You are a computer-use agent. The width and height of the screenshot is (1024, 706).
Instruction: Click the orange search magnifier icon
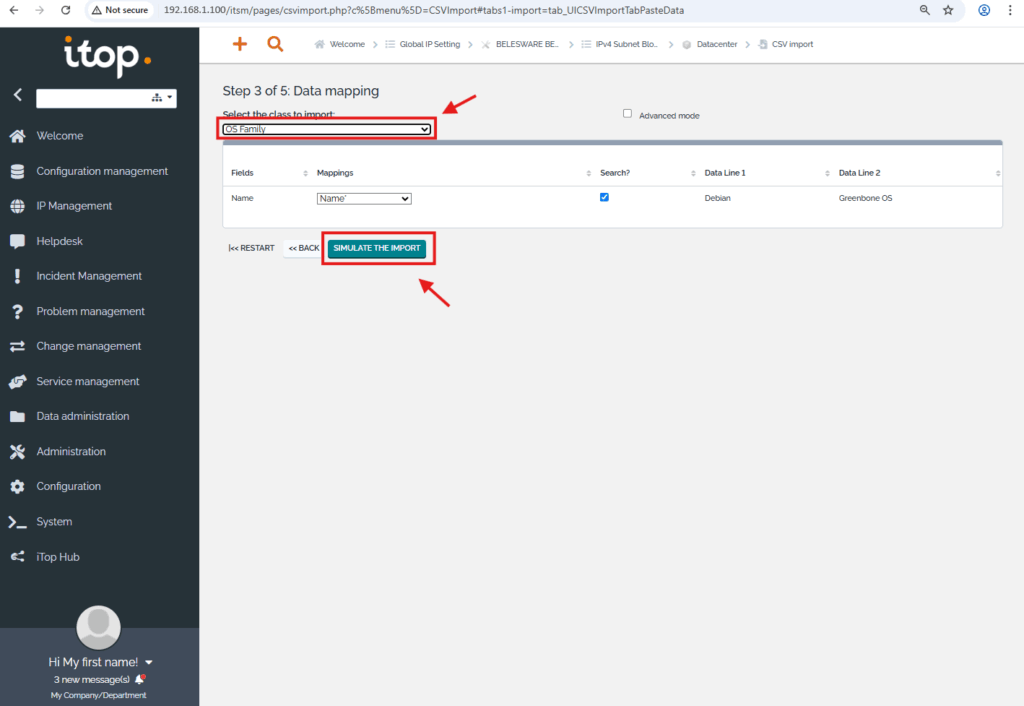(275, 44)
